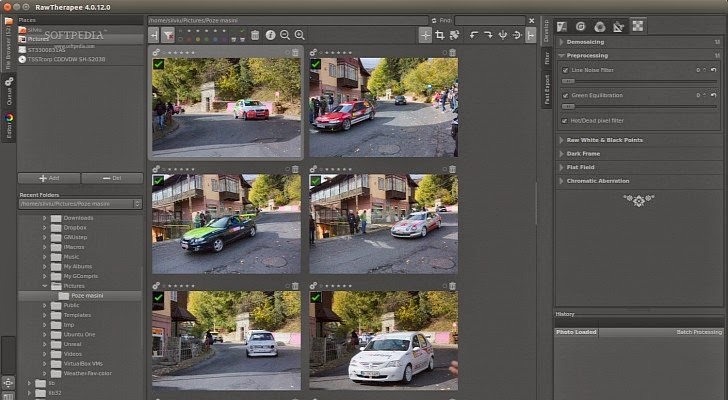Rotate selected images left
Screen dimensions: 728x400
(x=474, y=35)
